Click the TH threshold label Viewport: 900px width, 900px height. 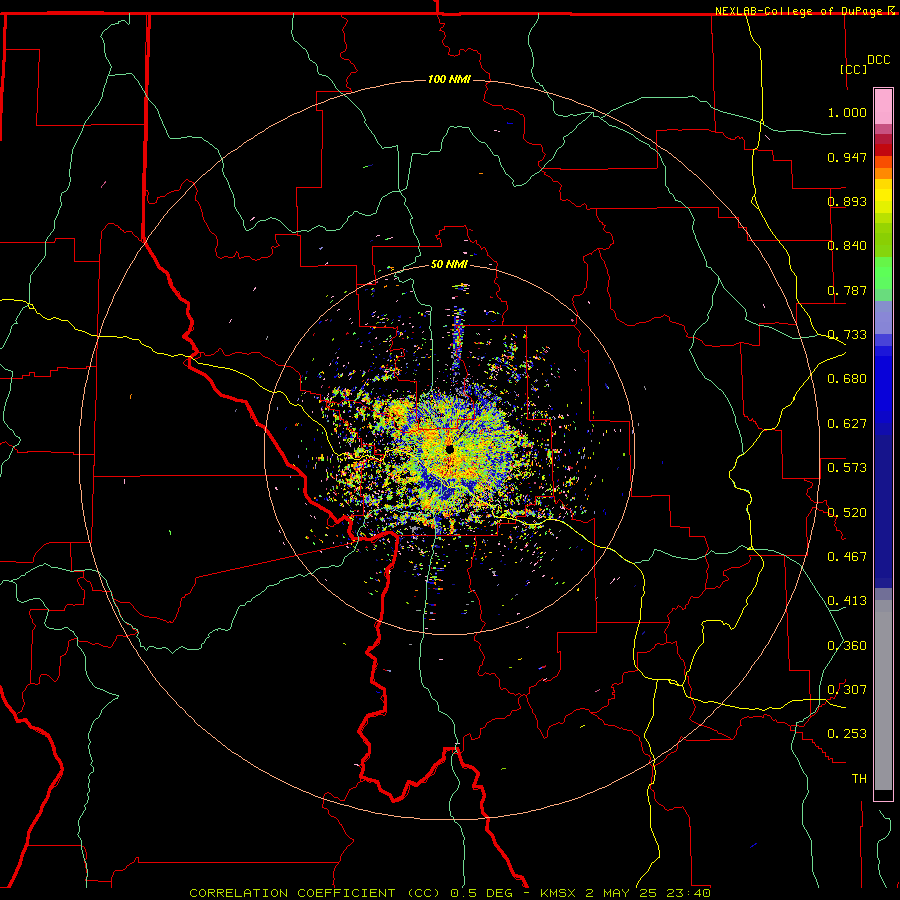point(859,779)
